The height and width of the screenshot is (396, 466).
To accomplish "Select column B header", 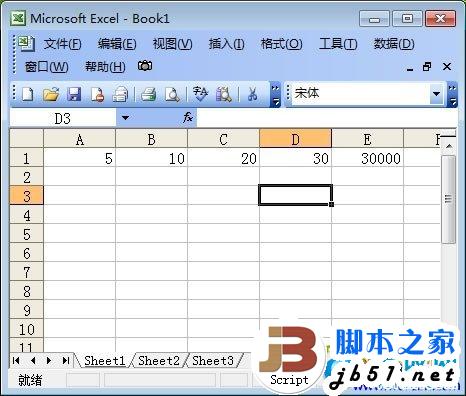I will (x=151, y=139).
